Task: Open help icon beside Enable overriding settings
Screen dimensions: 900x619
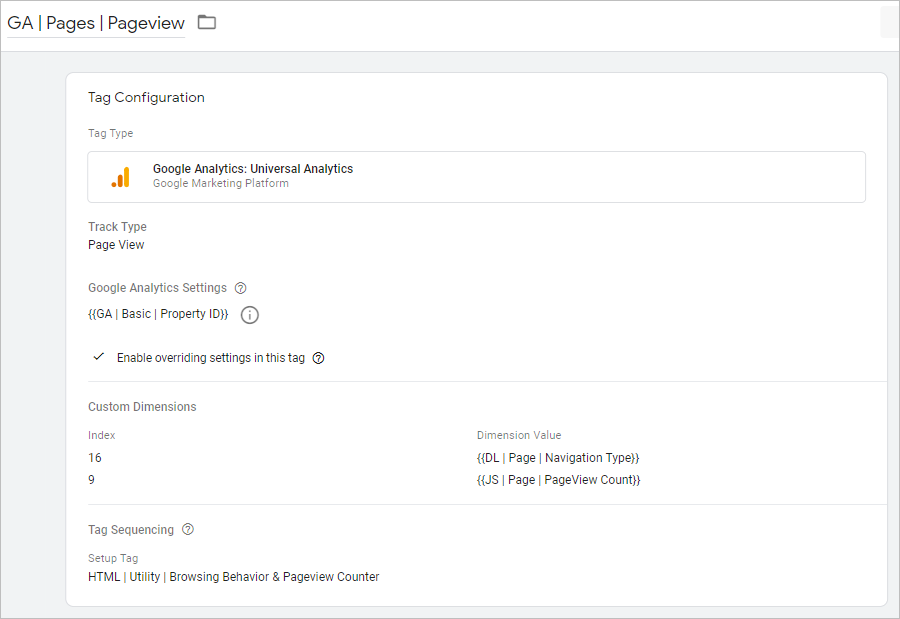Action: pyautogui.click(x=319, y=358)
